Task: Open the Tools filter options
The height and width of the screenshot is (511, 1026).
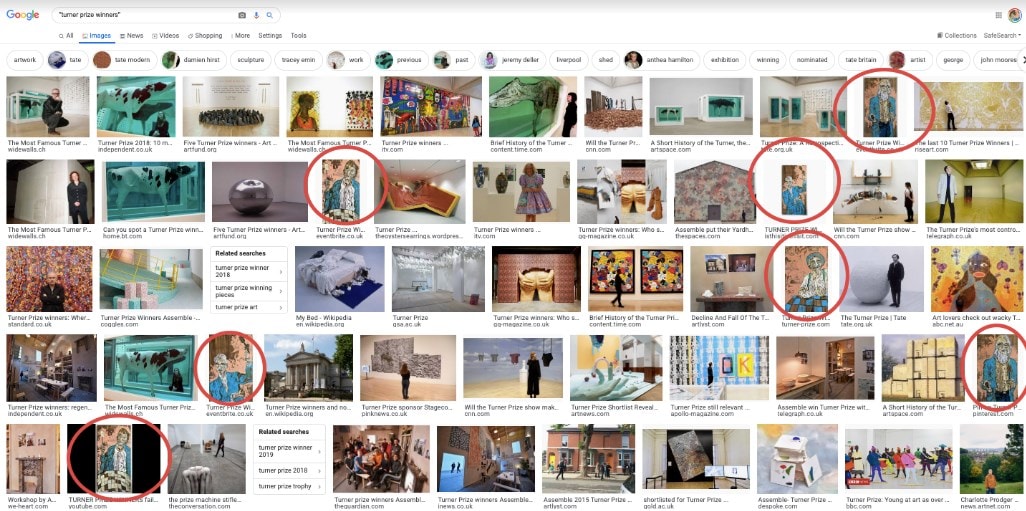Action: coord(298,36)
